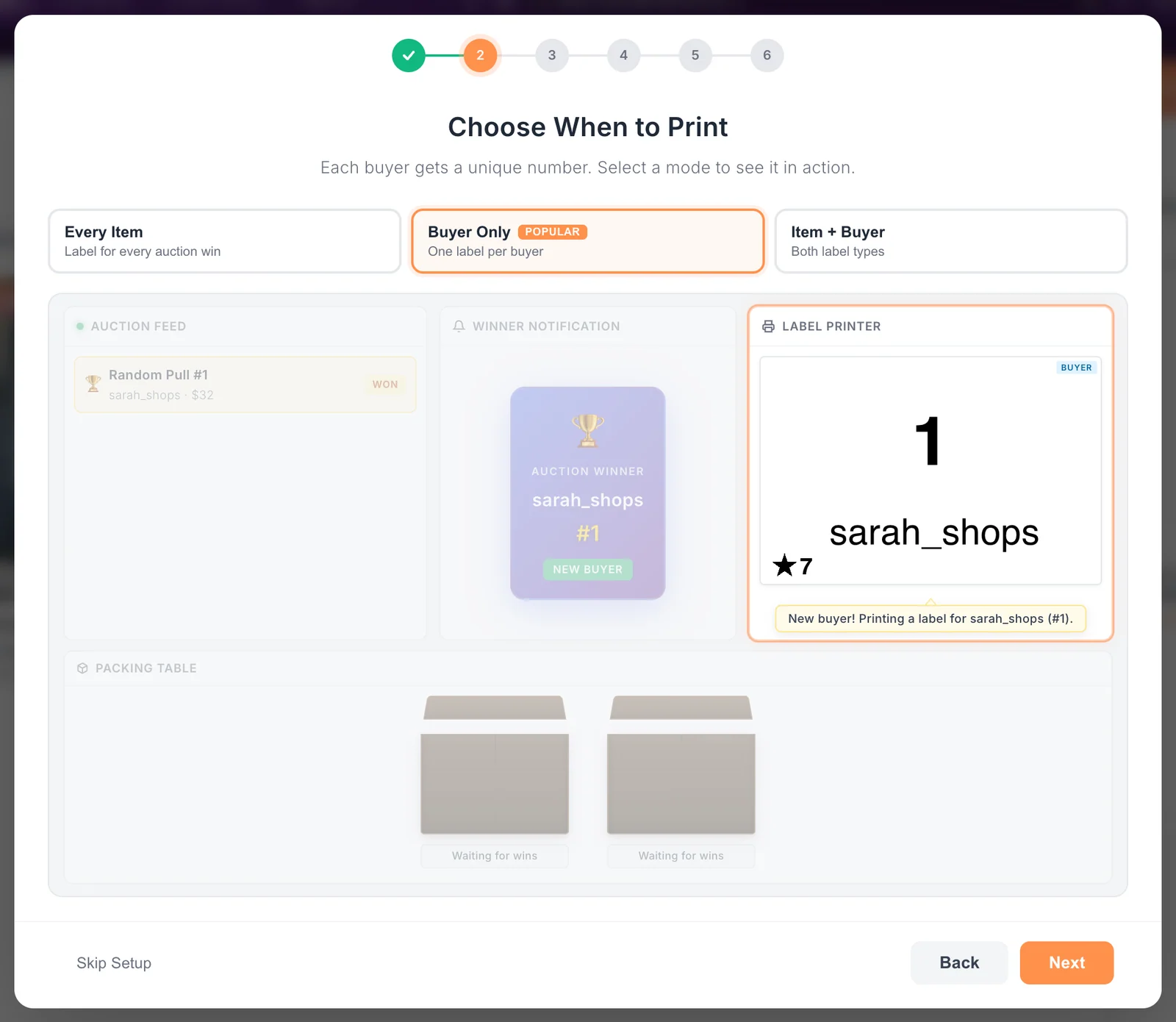This screenshot has height=1022, width=1176.
Task: Go to step 4 circle
Action: 623,55
